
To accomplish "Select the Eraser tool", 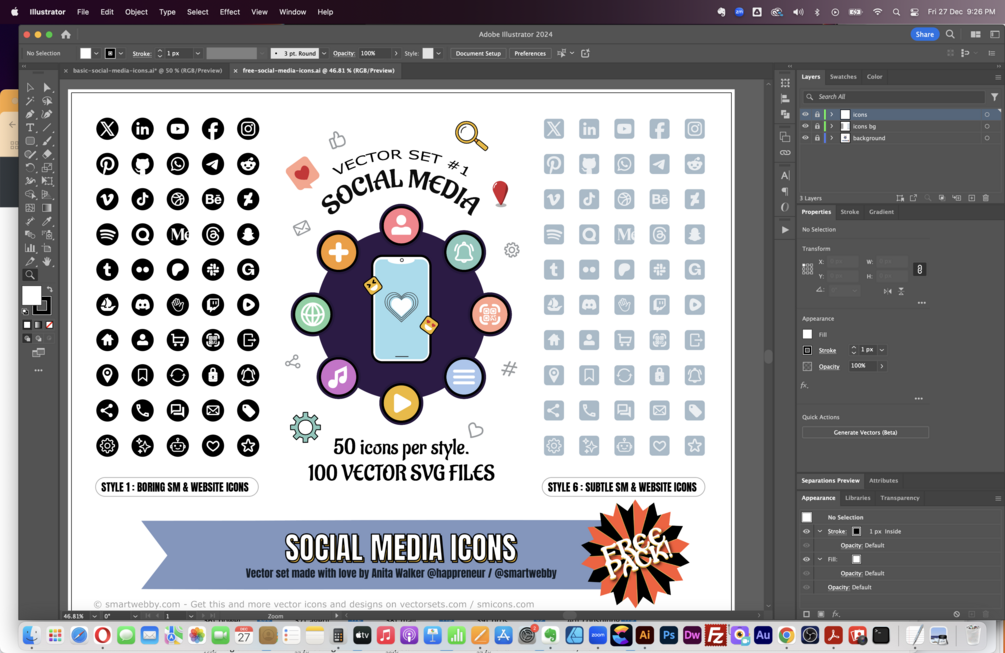I will [47, 154].
